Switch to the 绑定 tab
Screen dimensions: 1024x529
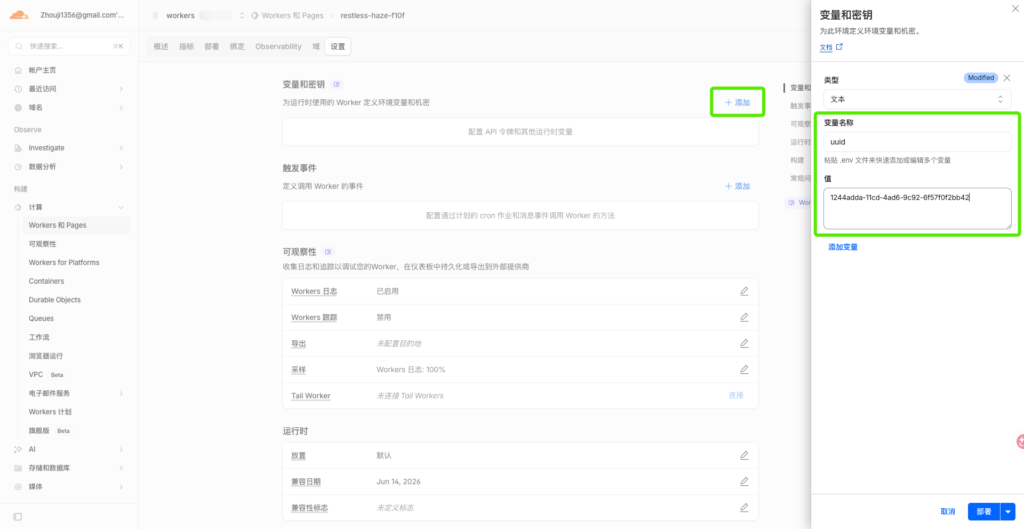point(237,46)
